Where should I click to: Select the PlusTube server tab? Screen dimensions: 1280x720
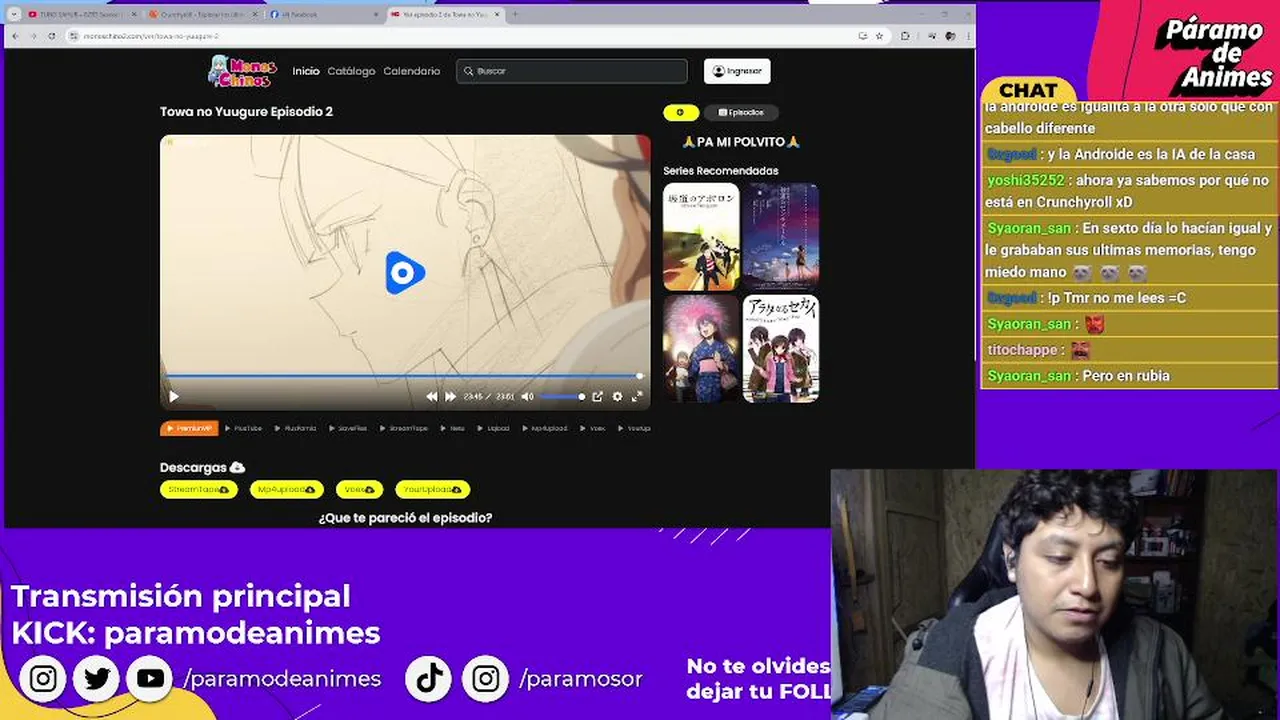tap(244, 428)
